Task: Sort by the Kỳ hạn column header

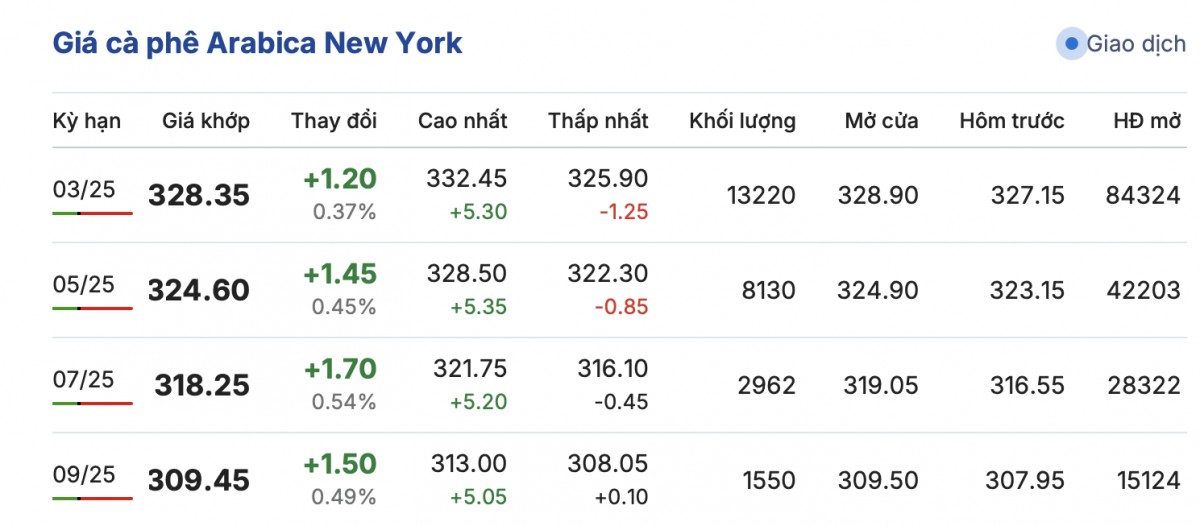Action: tap(87, 121)
